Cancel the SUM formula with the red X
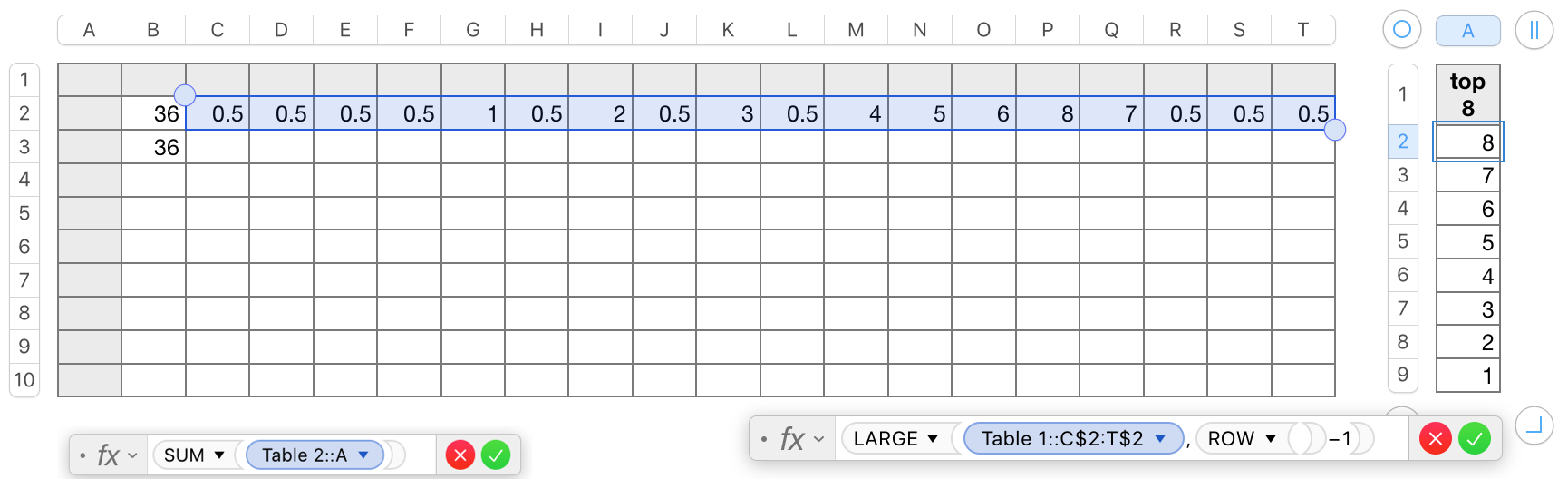The height and width of the screenshot is (479, 1568). [460, 455]
